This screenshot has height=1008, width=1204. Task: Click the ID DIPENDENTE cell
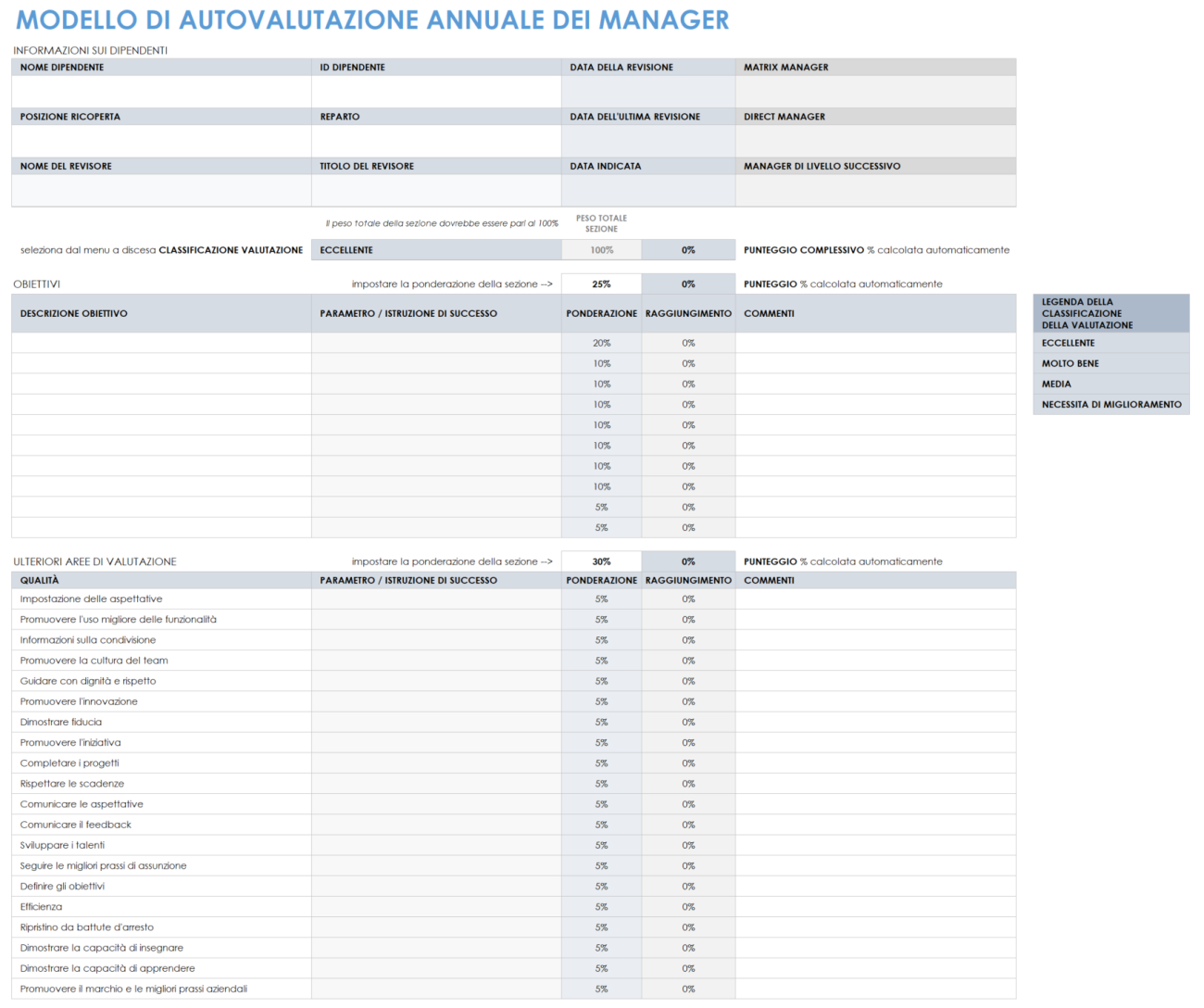435,90
